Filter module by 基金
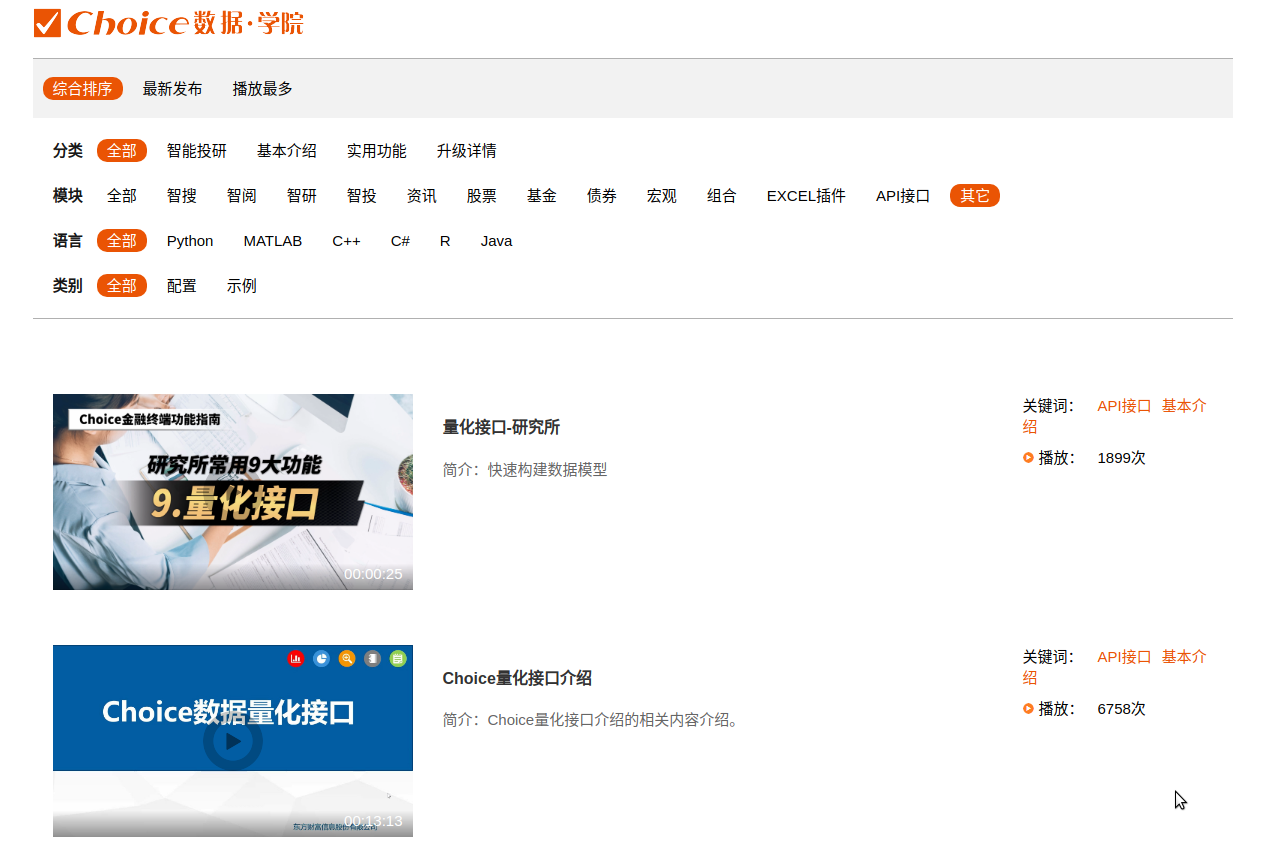The width and height of the screenshot is (1280, 866). click(x=542, y=195)
